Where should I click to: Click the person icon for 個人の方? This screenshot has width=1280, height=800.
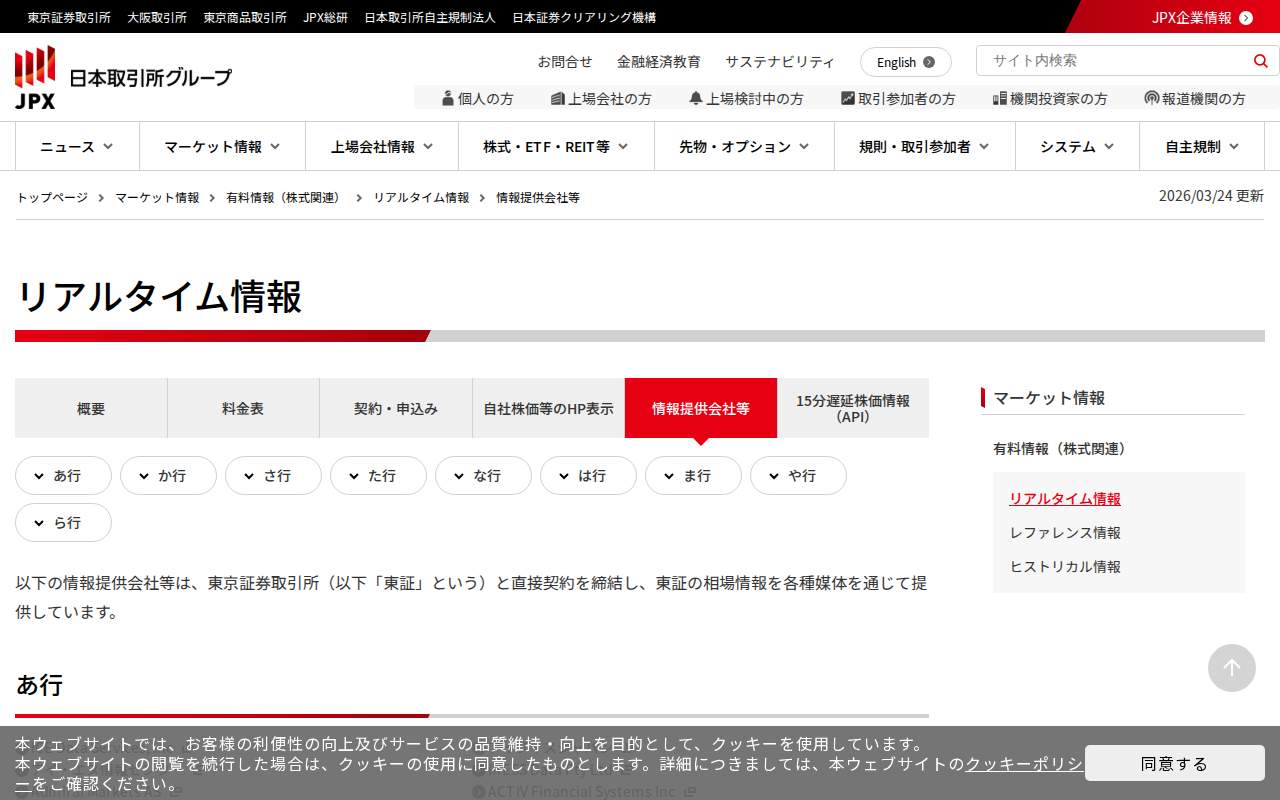click(x=448, y=98)
